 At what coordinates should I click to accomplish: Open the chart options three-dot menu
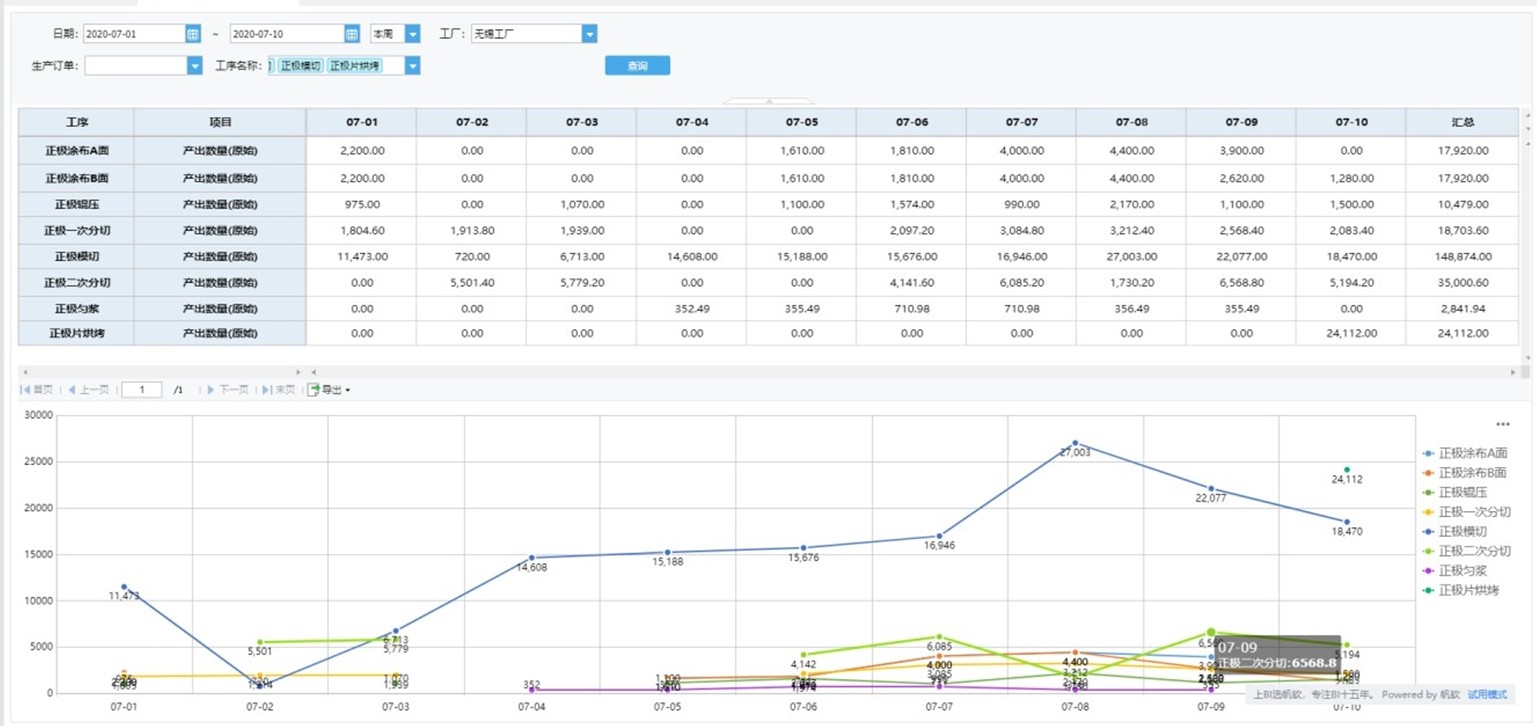click(x=1503, y=424)
